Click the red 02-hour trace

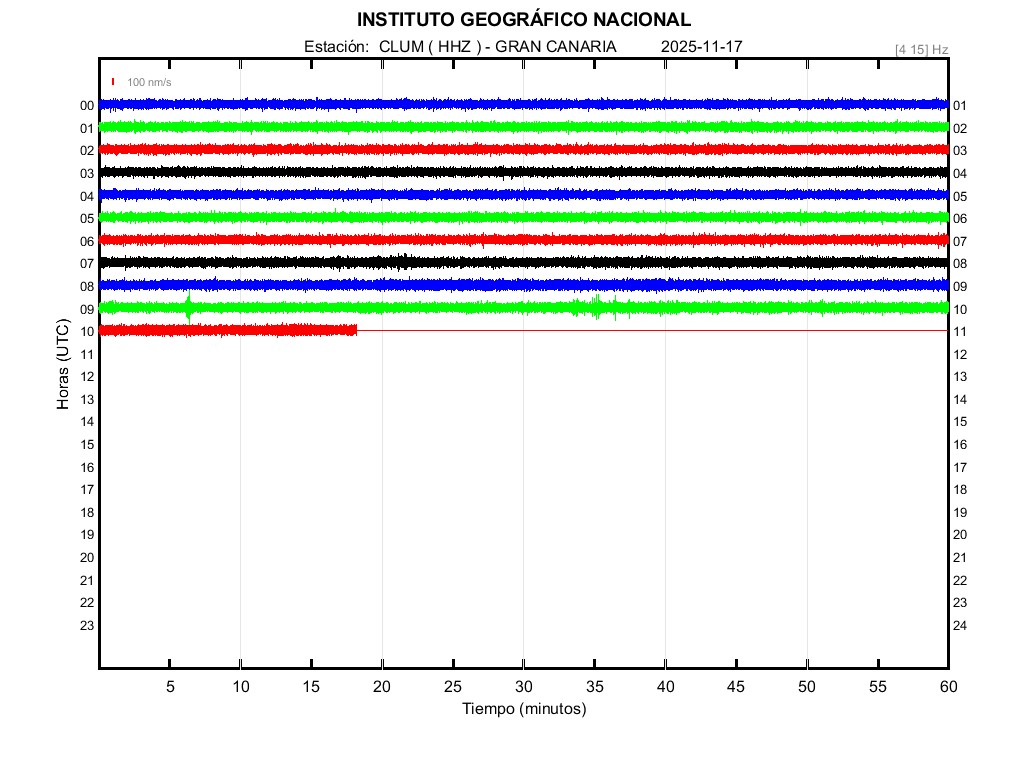point(523,149)
